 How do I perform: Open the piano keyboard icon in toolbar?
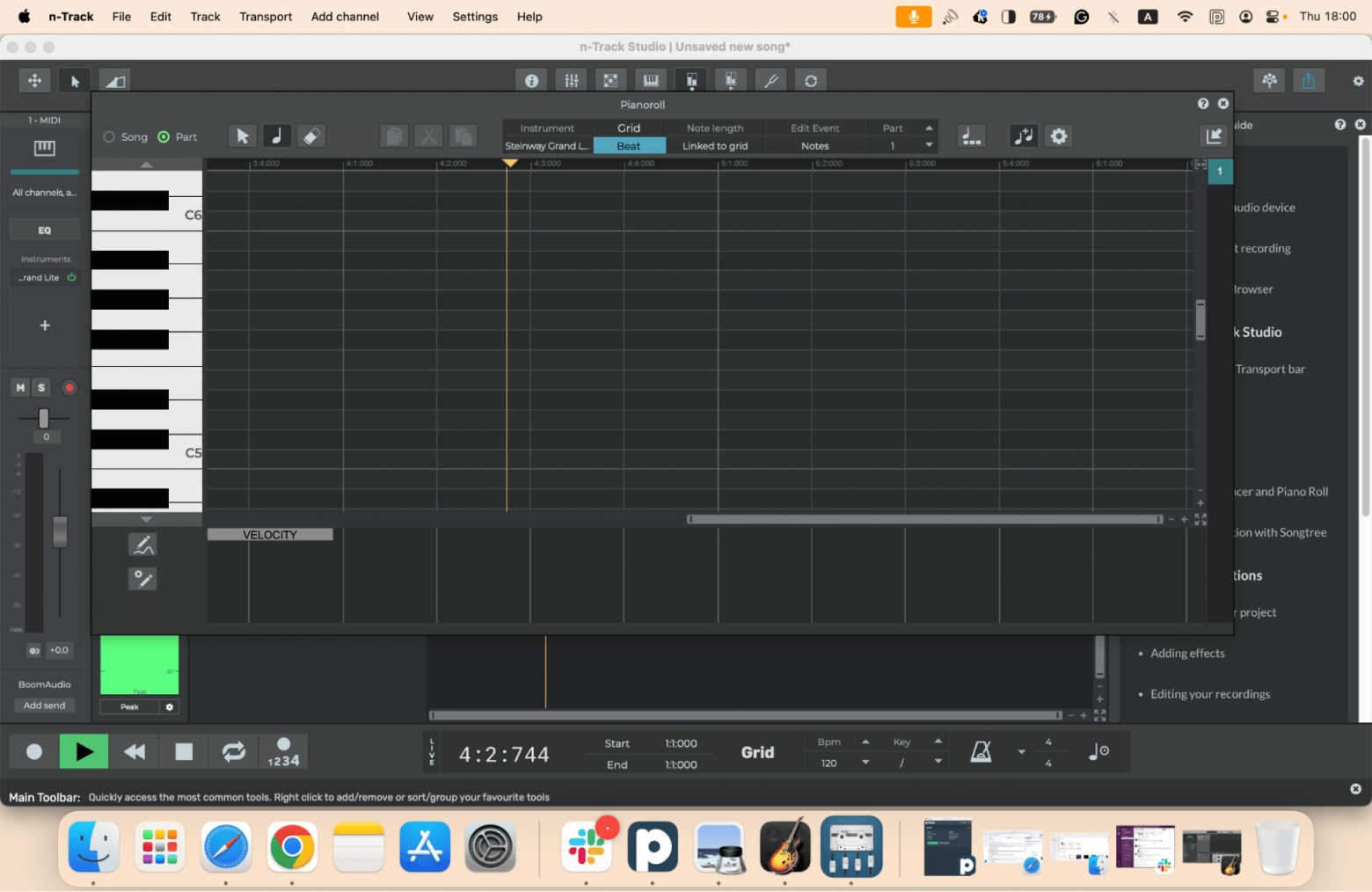click(x=651, y=81)
